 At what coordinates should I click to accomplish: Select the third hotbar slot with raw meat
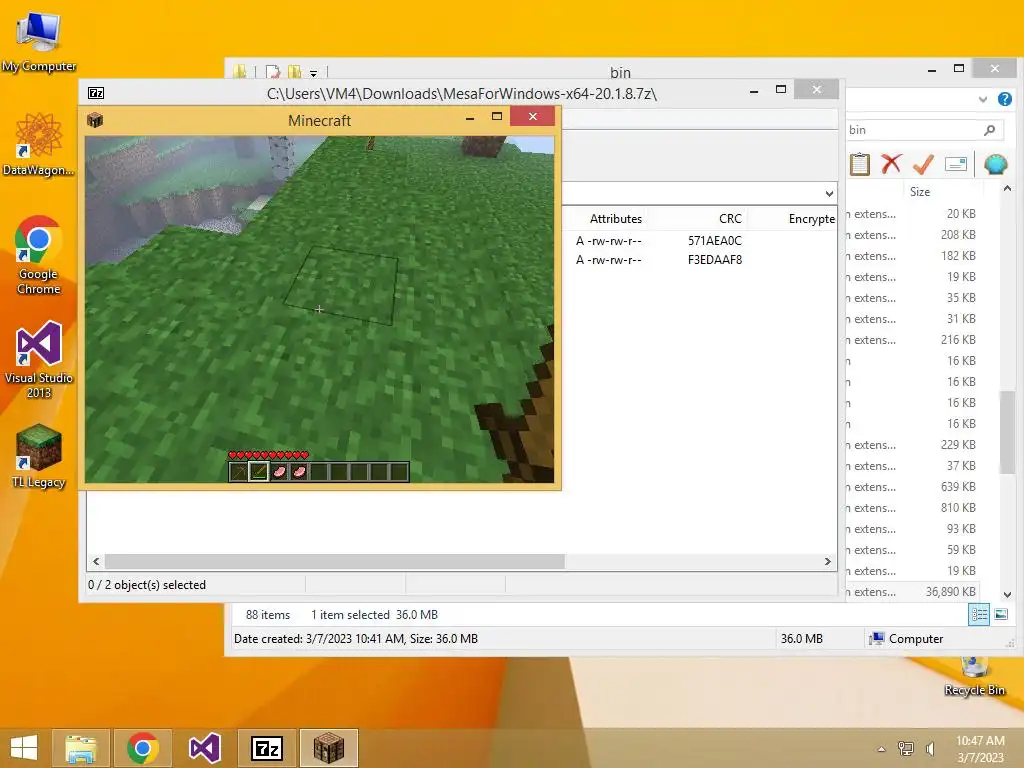[x=279, y=472]
